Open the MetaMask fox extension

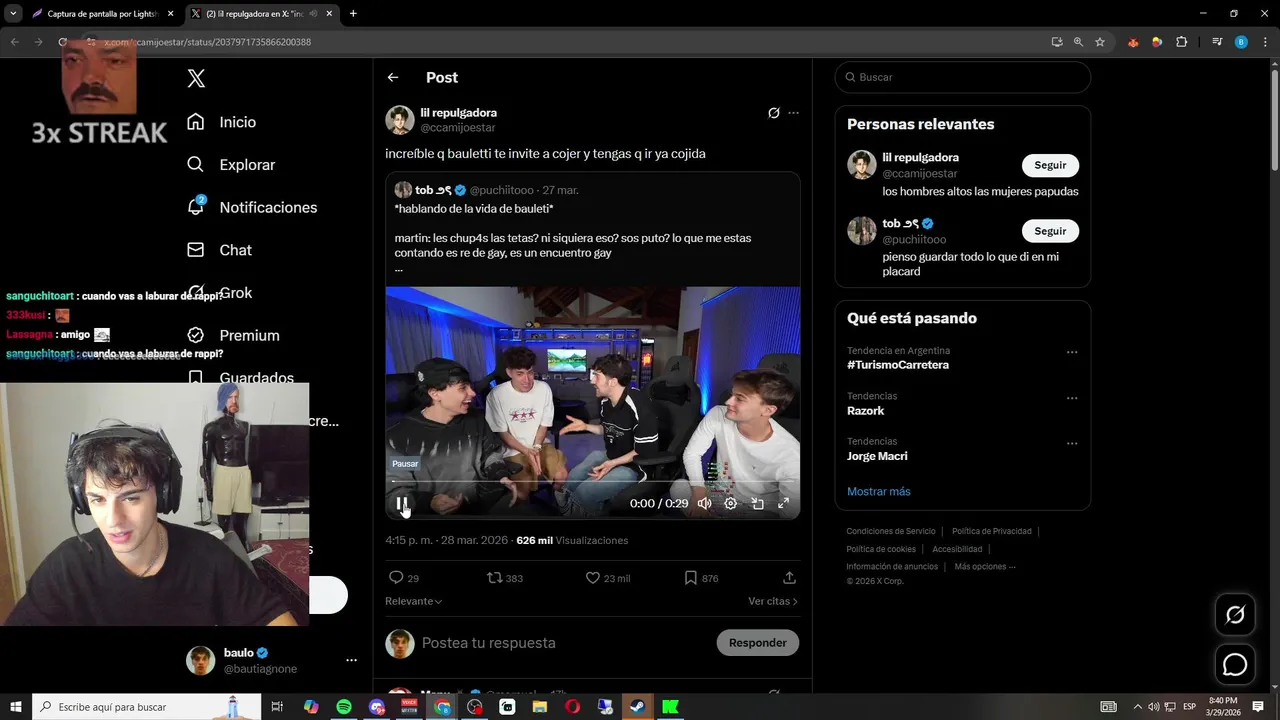click(1133, 42)
